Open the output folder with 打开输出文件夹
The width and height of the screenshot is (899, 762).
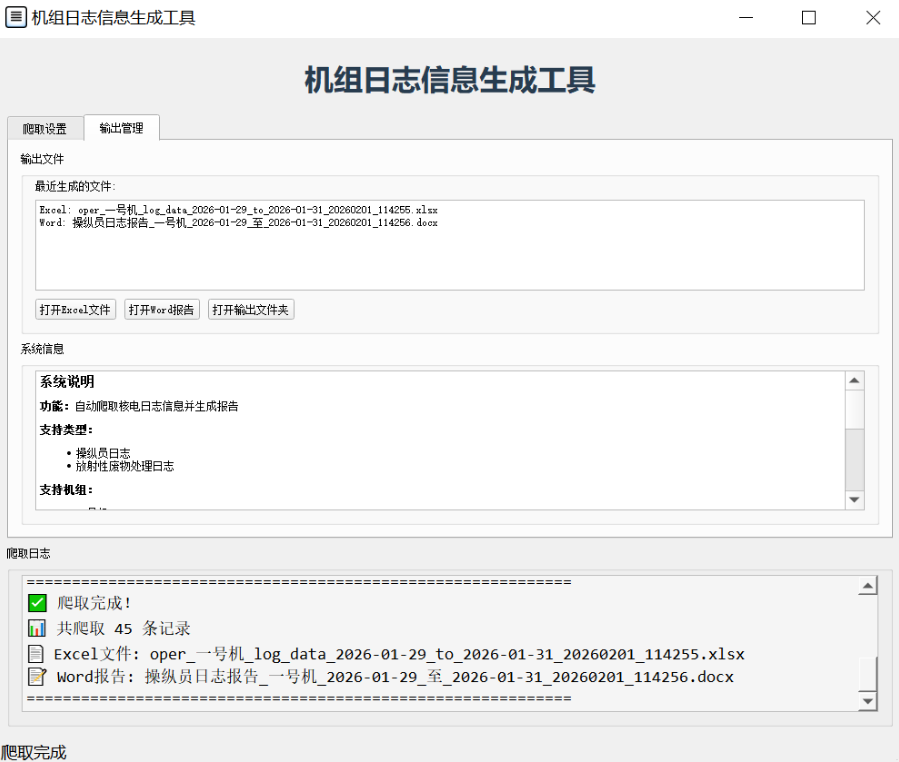pyautogui.click(x=251, y=310)
